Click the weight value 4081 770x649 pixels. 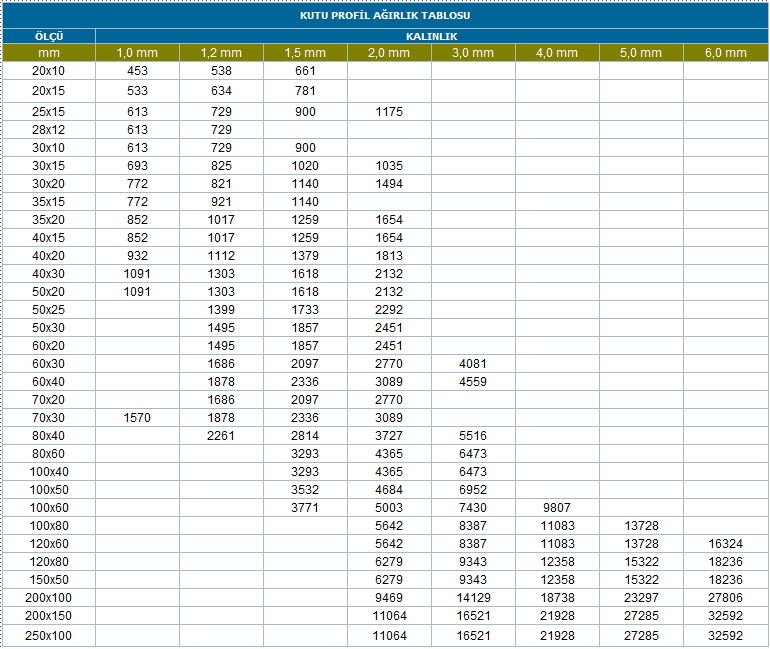pyautogui.click(x=473, y=364)
